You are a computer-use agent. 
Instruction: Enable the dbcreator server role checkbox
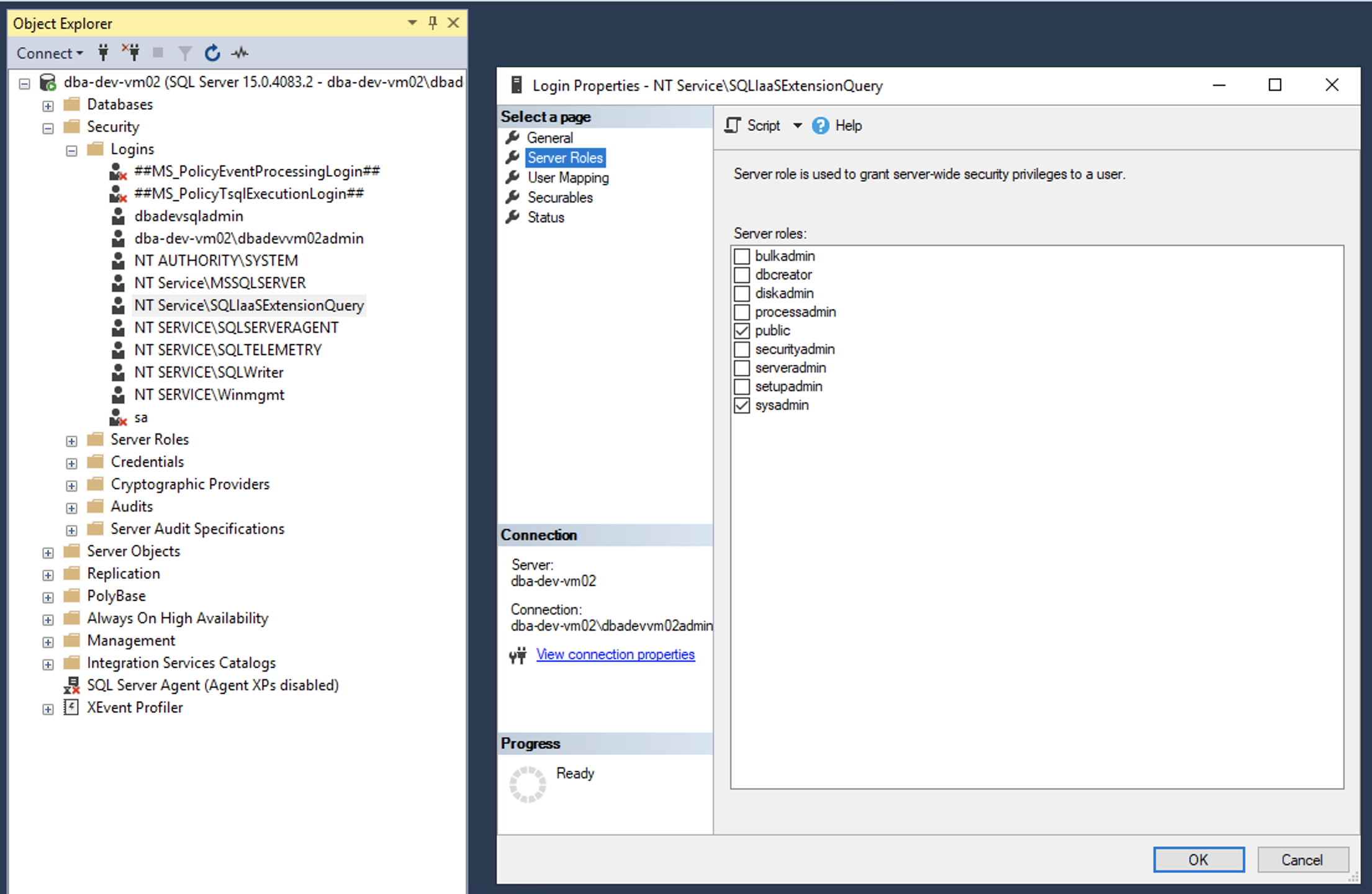pyautogui.click(x=742, y=275)
